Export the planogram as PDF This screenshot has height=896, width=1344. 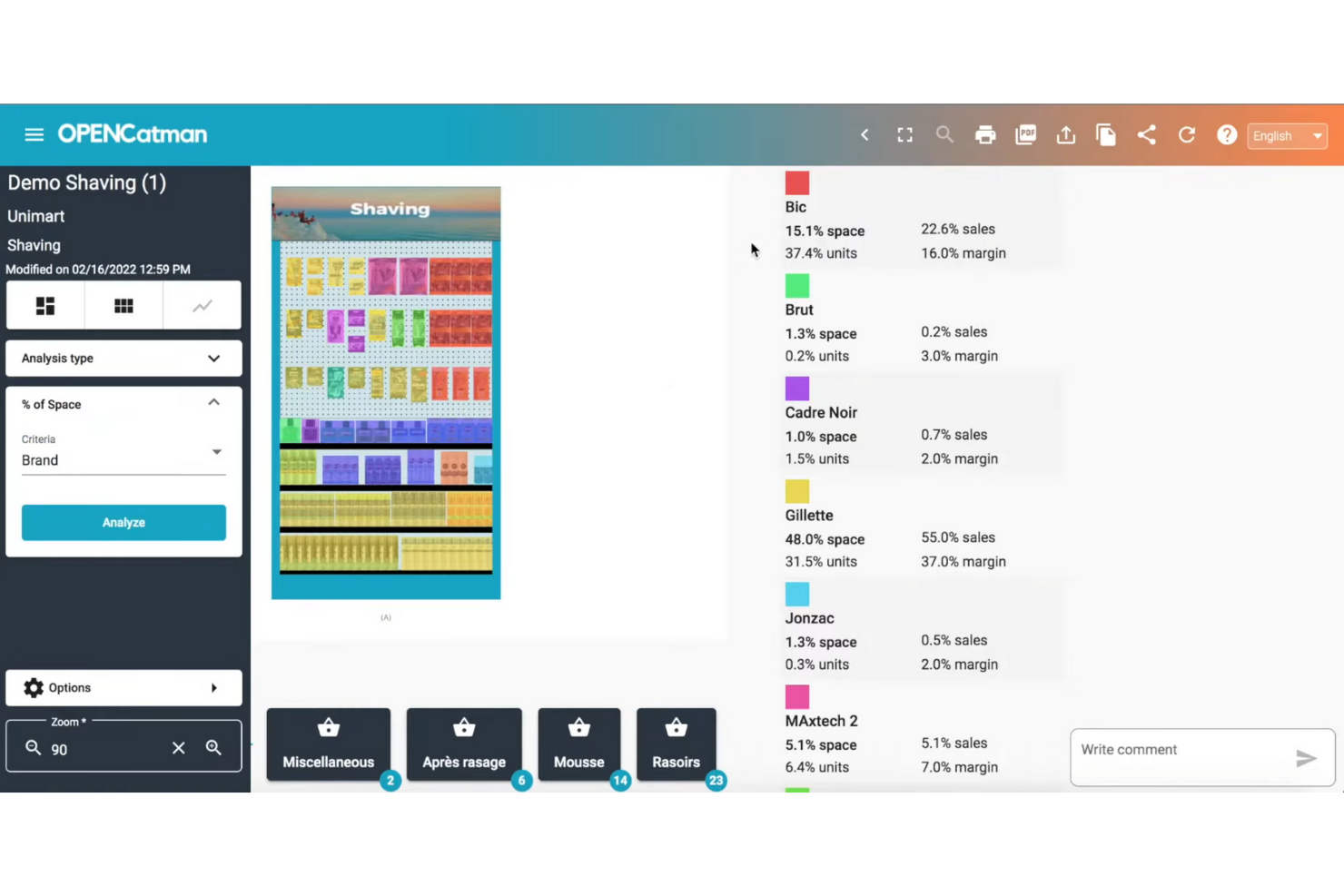pos(1025,134)
